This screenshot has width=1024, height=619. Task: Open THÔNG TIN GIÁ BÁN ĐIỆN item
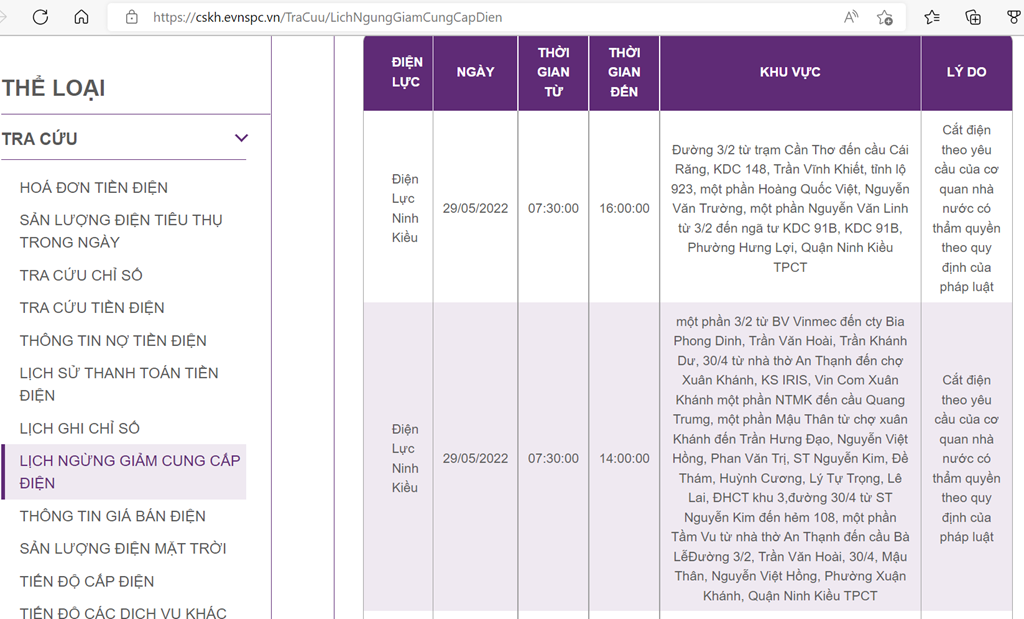(x=112, y=516)
